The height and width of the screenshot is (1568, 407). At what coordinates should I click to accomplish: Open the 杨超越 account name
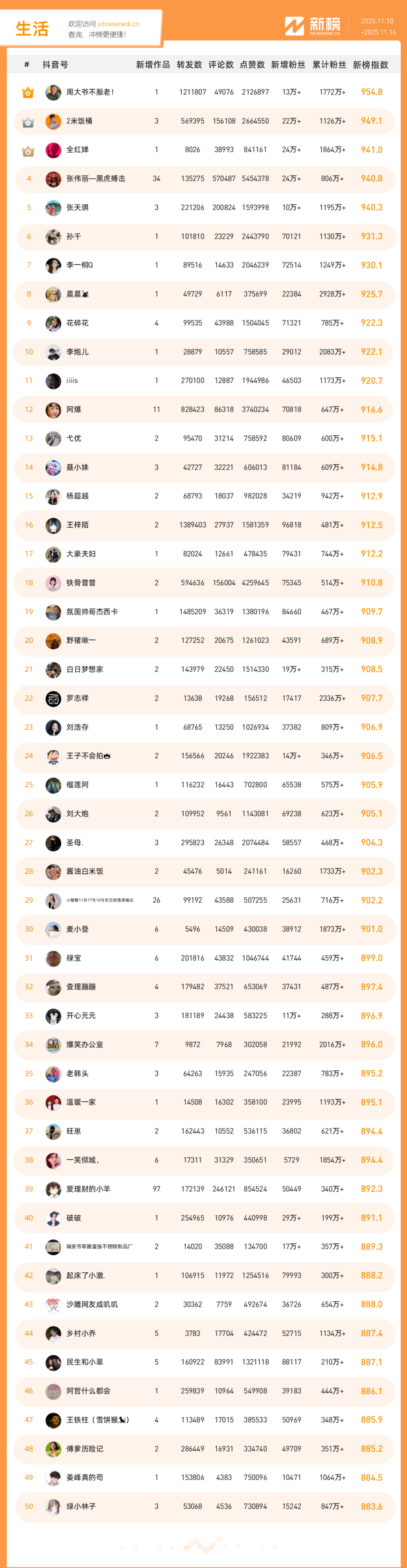pos(77,496)
